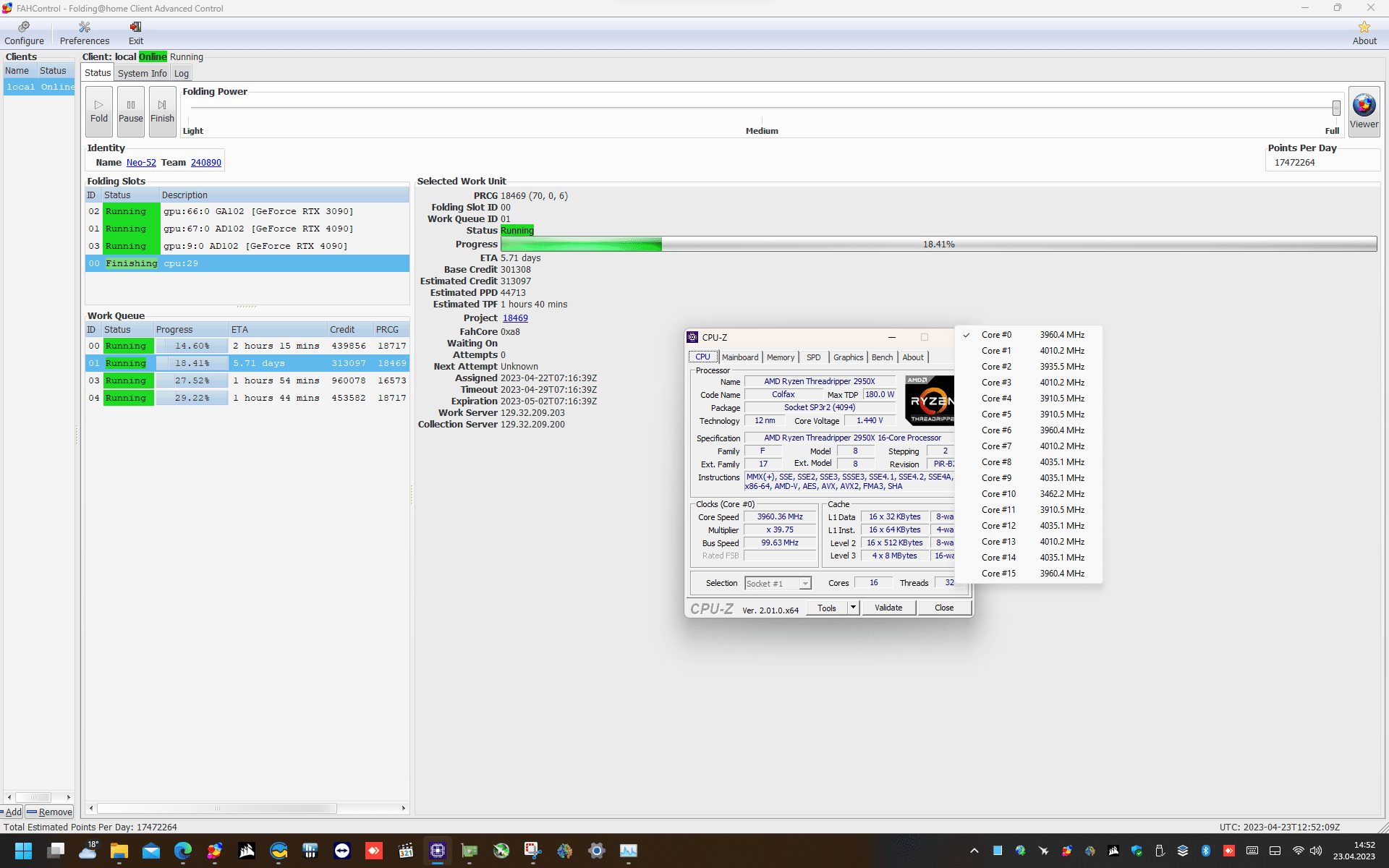Open the Graphics tab in CPU-Z

[848, 357]
